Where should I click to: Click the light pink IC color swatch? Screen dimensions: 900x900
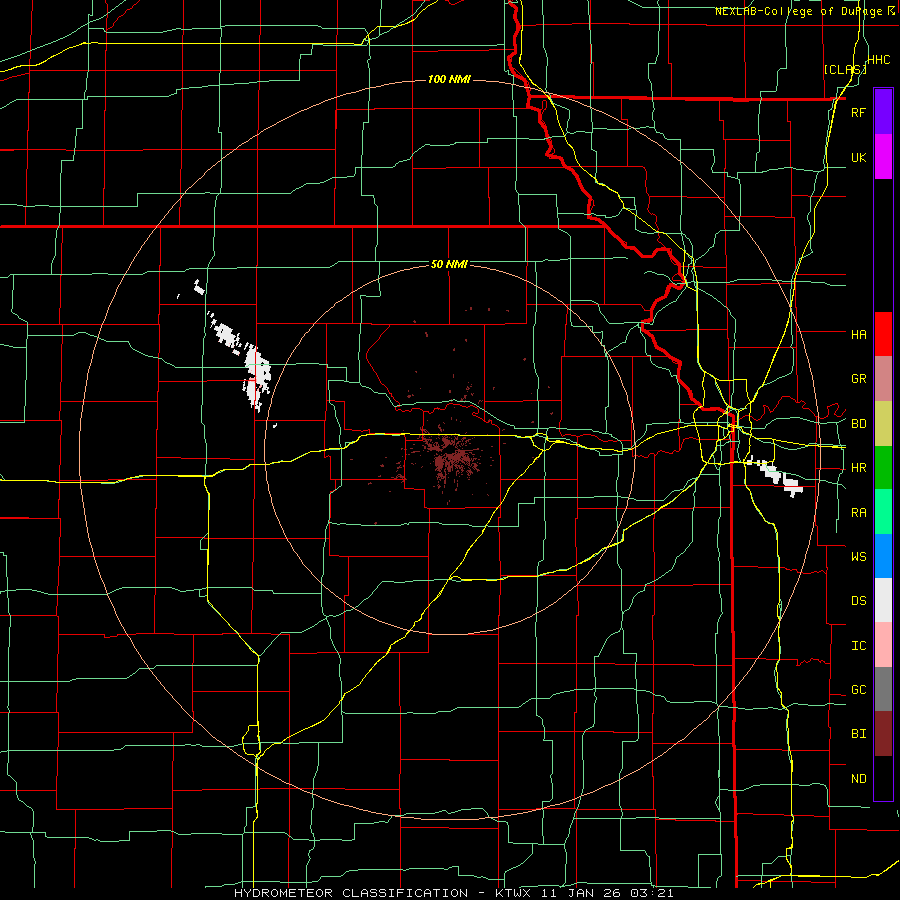click(883, 645)
